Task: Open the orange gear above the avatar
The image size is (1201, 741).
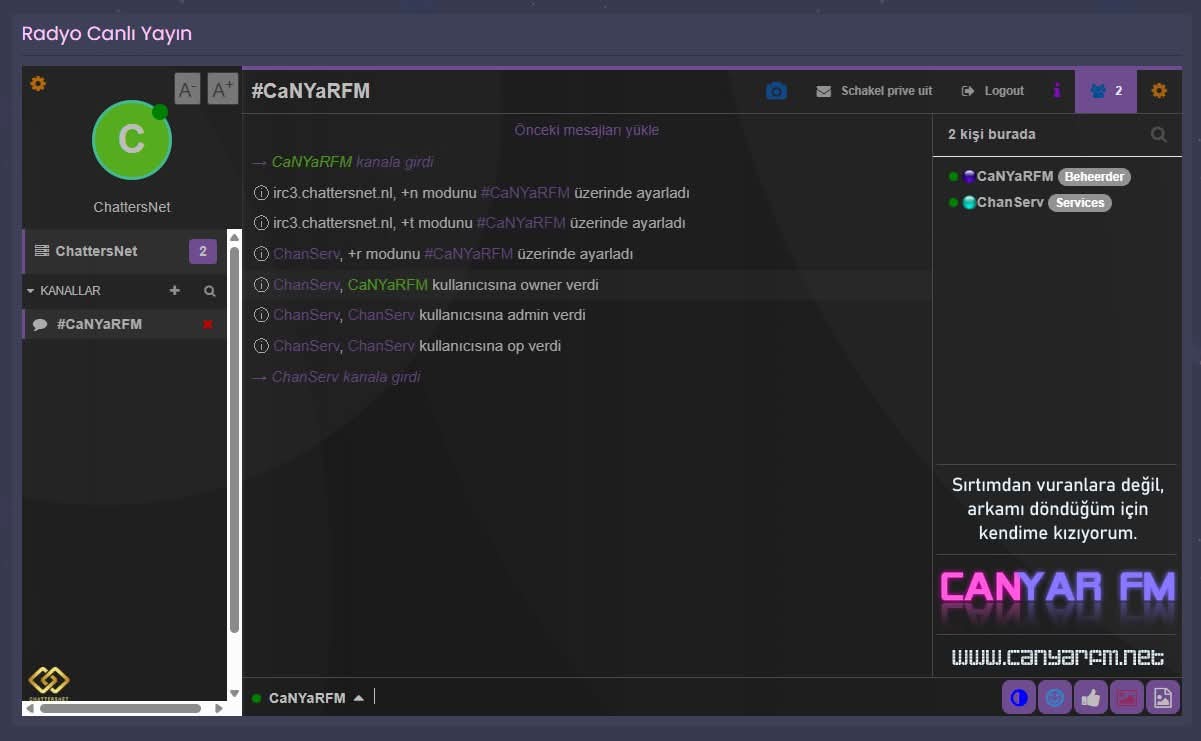Action: tap(38, 84)
